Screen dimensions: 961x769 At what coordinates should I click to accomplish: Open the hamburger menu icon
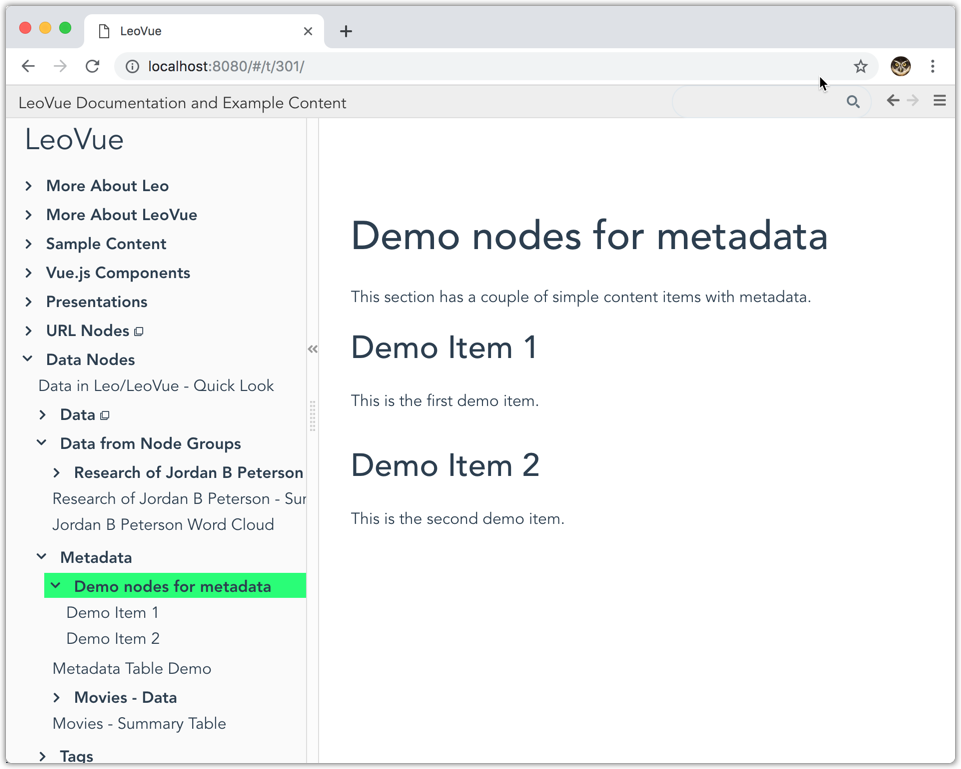[x=940, y=101]
